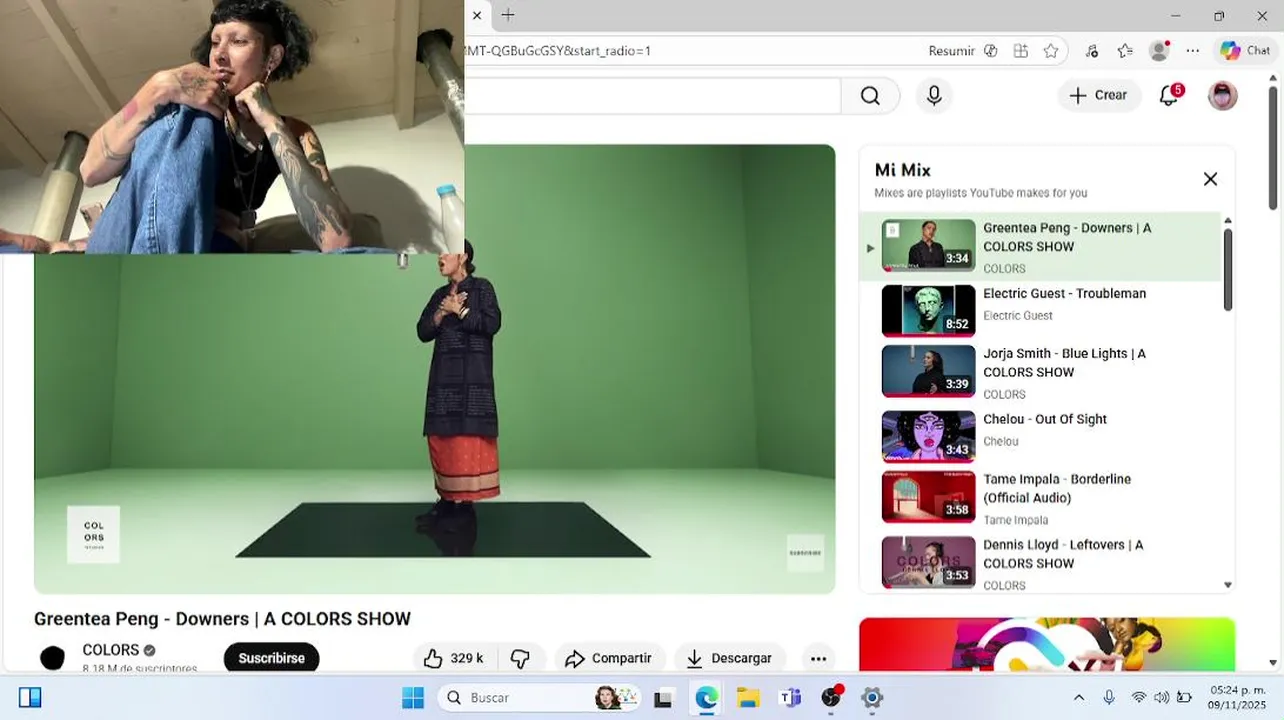Viewport: 1284px width, 720px height.
Task: Open the YouTube account avatar menu
Action: (x=1222, y=96)
